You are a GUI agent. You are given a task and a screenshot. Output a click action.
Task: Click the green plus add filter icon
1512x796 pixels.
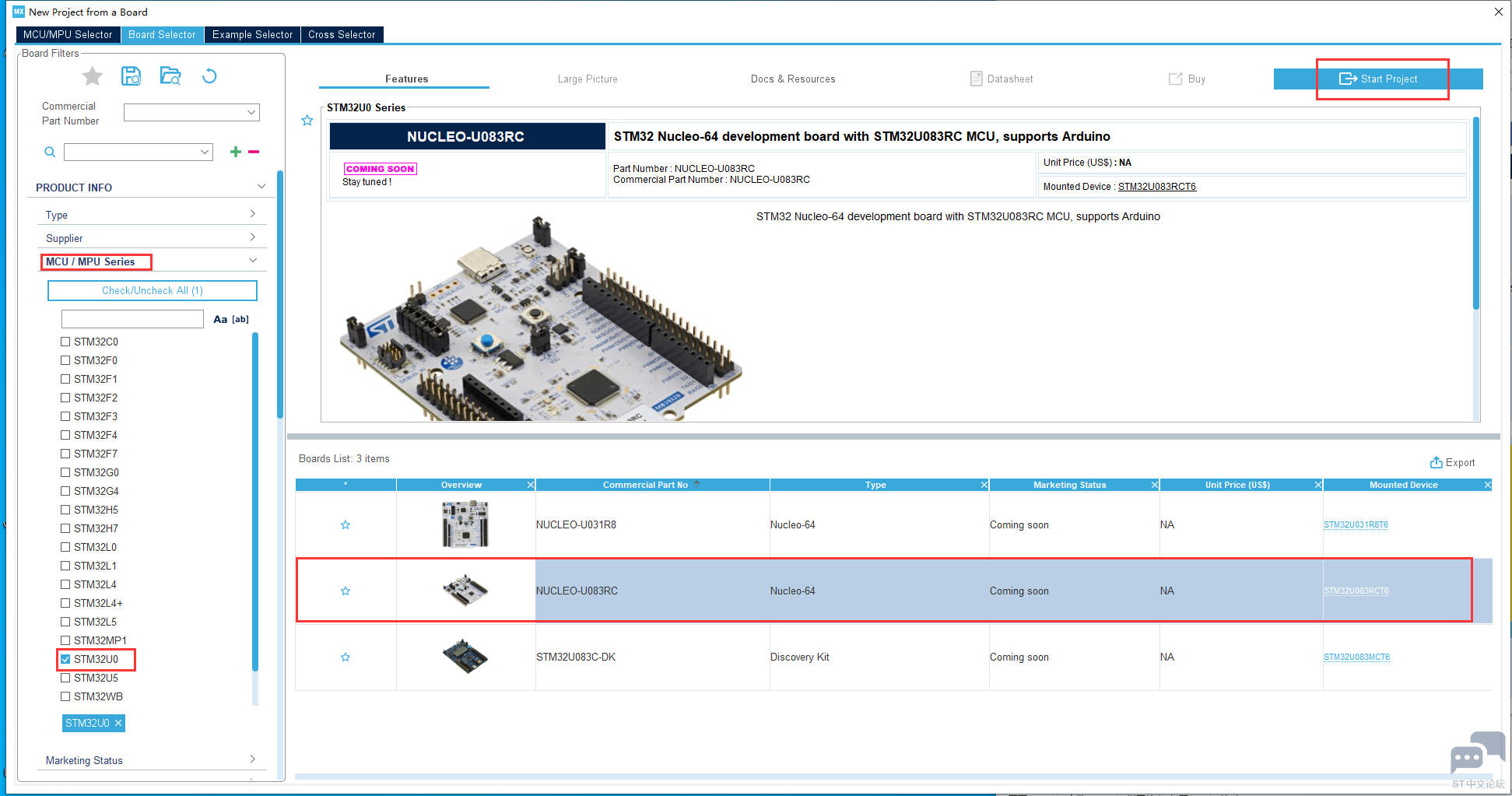pyautogui.click(x=235, y=152)
